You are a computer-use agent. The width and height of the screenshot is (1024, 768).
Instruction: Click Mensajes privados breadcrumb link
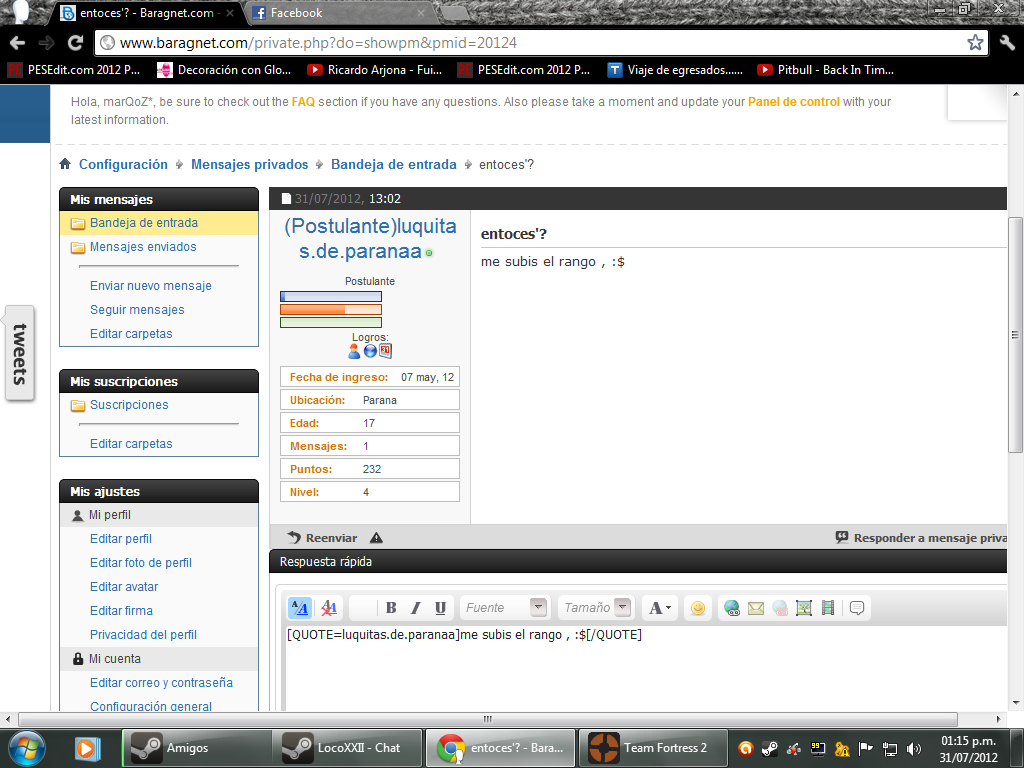click(x=249, y=165)
